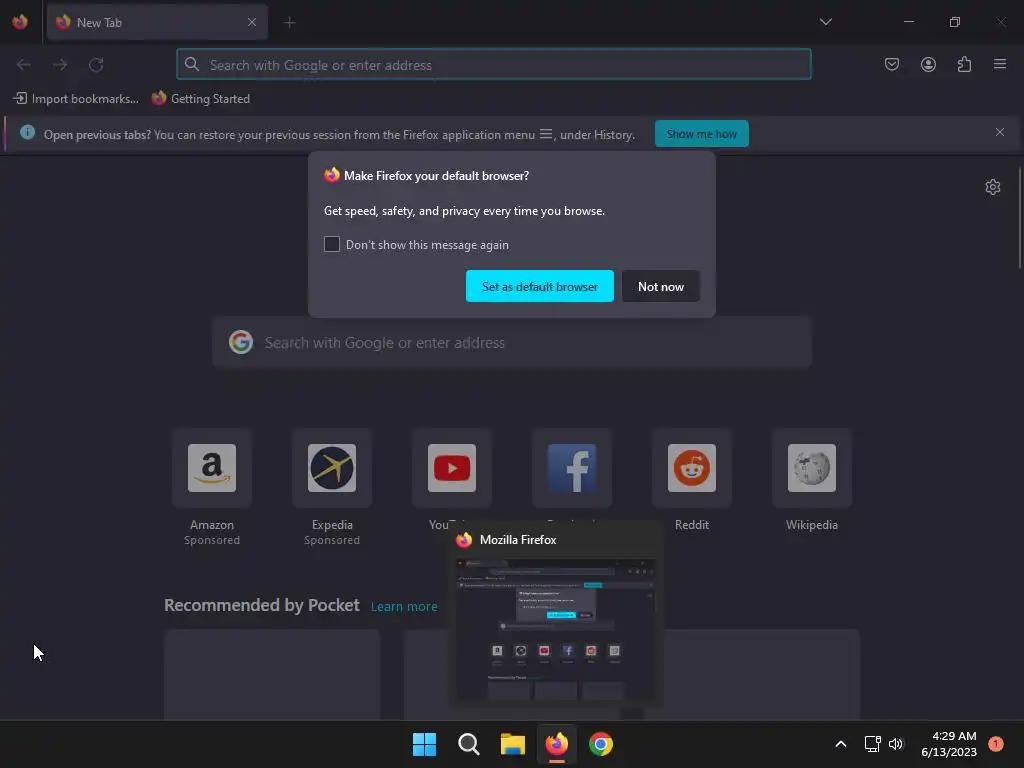This screenshot has height=768, width=1024.
Task: Click the forward navigation arrow
Action: (60, 65)
